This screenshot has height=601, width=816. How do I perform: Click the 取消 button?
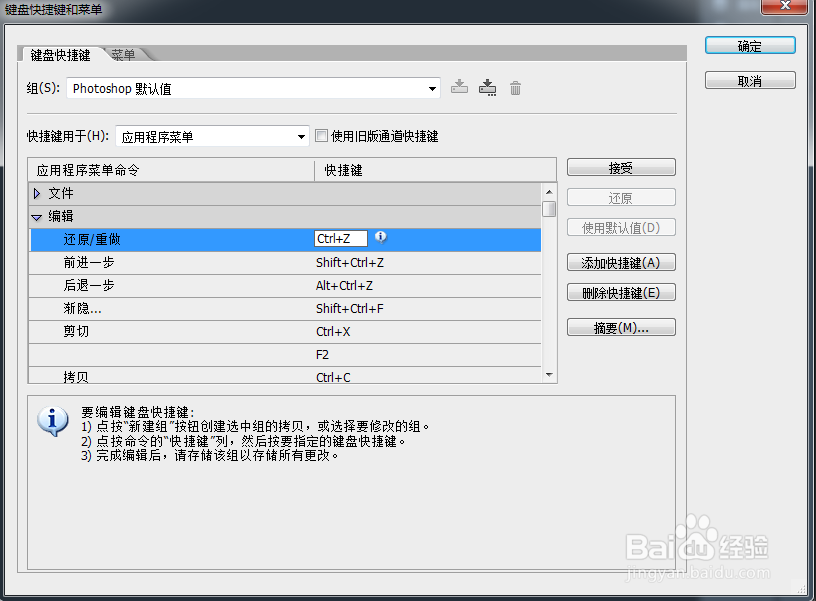click(x=750, y=81)
